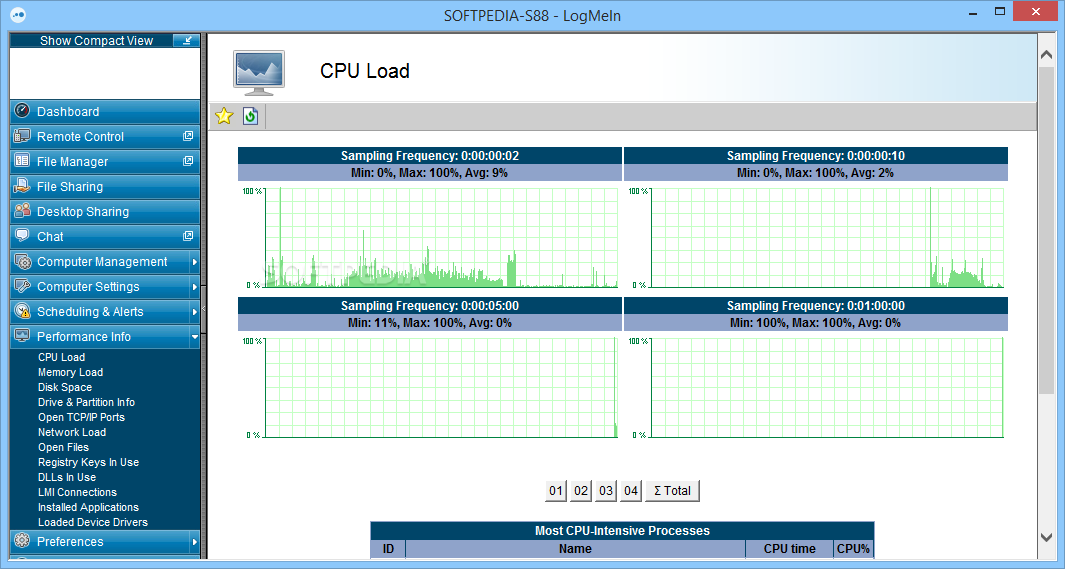Click the Preferences gear icon
This screenshot has height=569, width=1065.
point(22,541)
